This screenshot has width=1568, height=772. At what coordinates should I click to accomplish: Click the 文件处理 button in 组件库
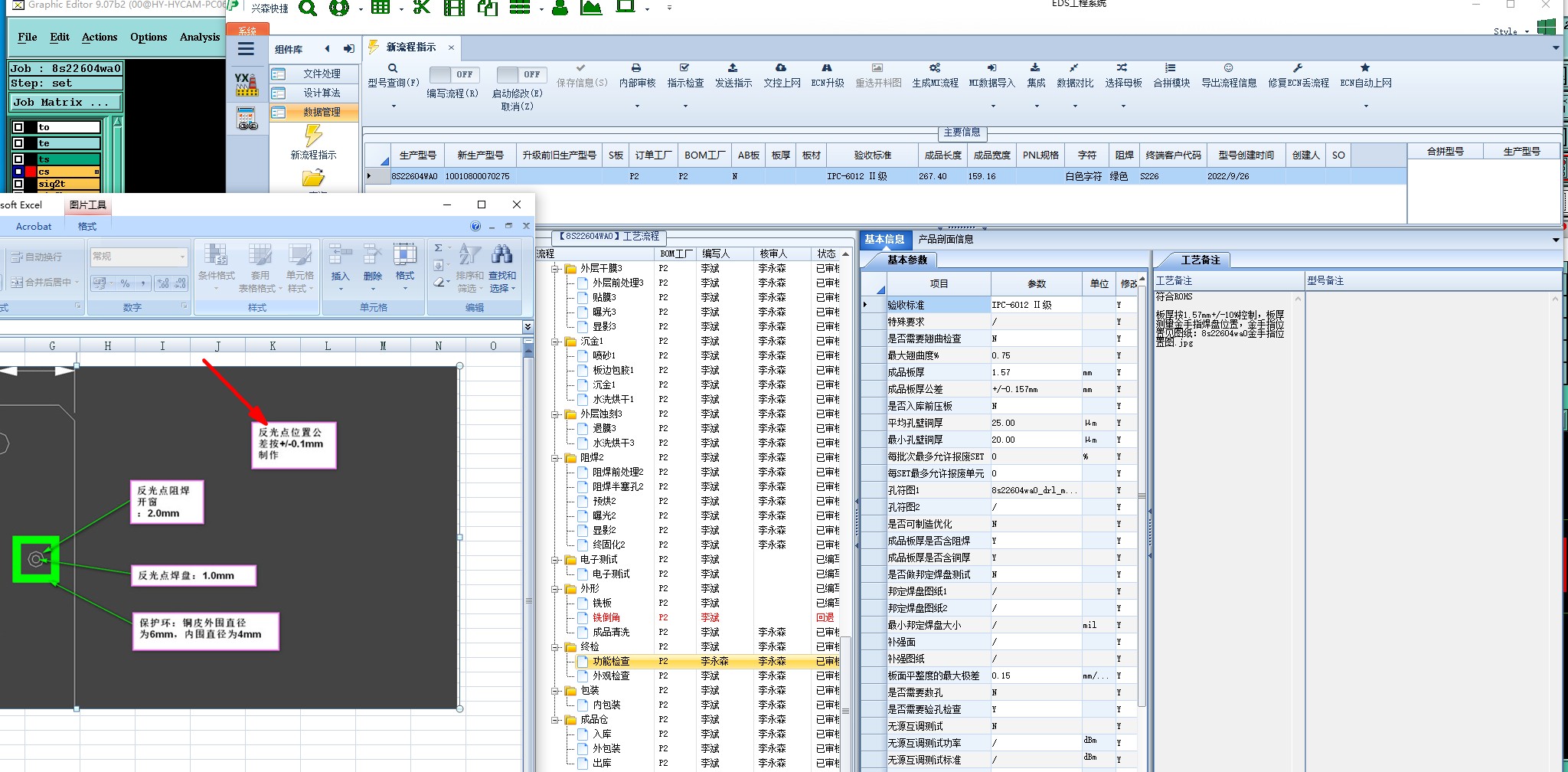[x=313, y=74]
